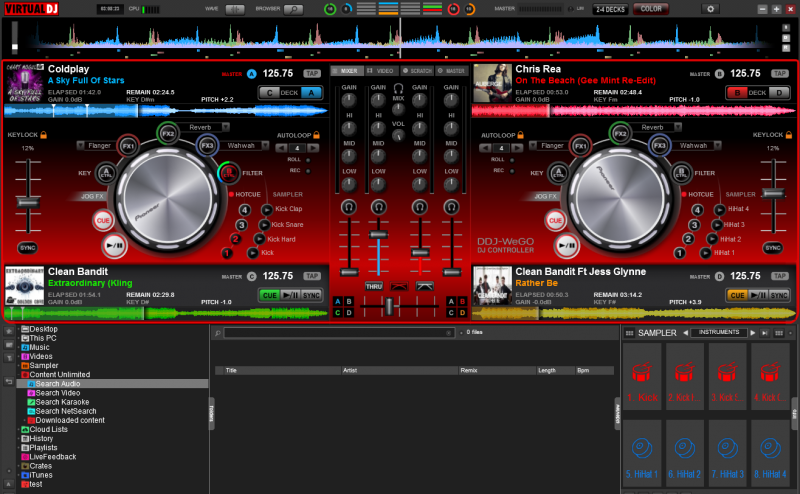This screenshot has height=494, width=800.
Task: Switch to the MIXER tab
Action: click(346, 71)
